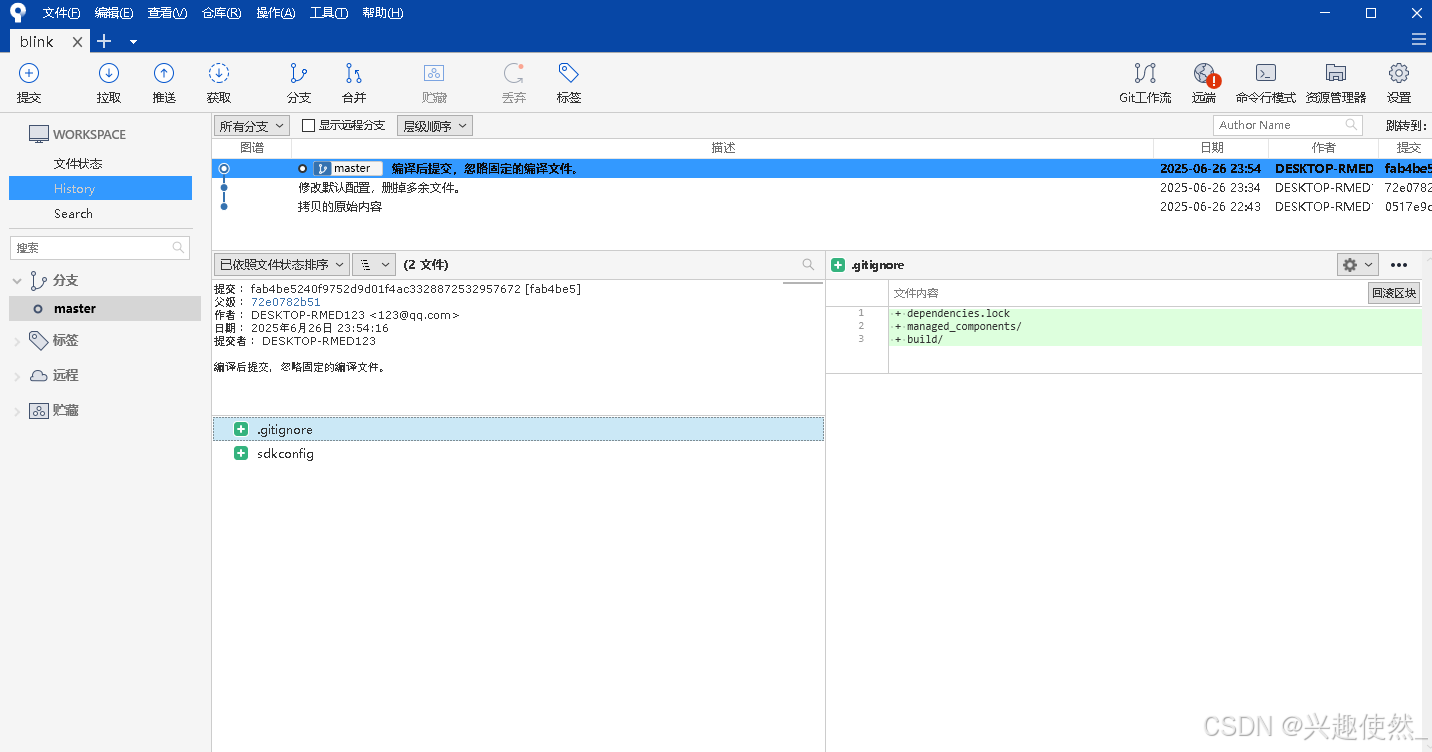1432x752 pixels.
Task: Click the 日期 column header
Action: [x=1211, y=148]
